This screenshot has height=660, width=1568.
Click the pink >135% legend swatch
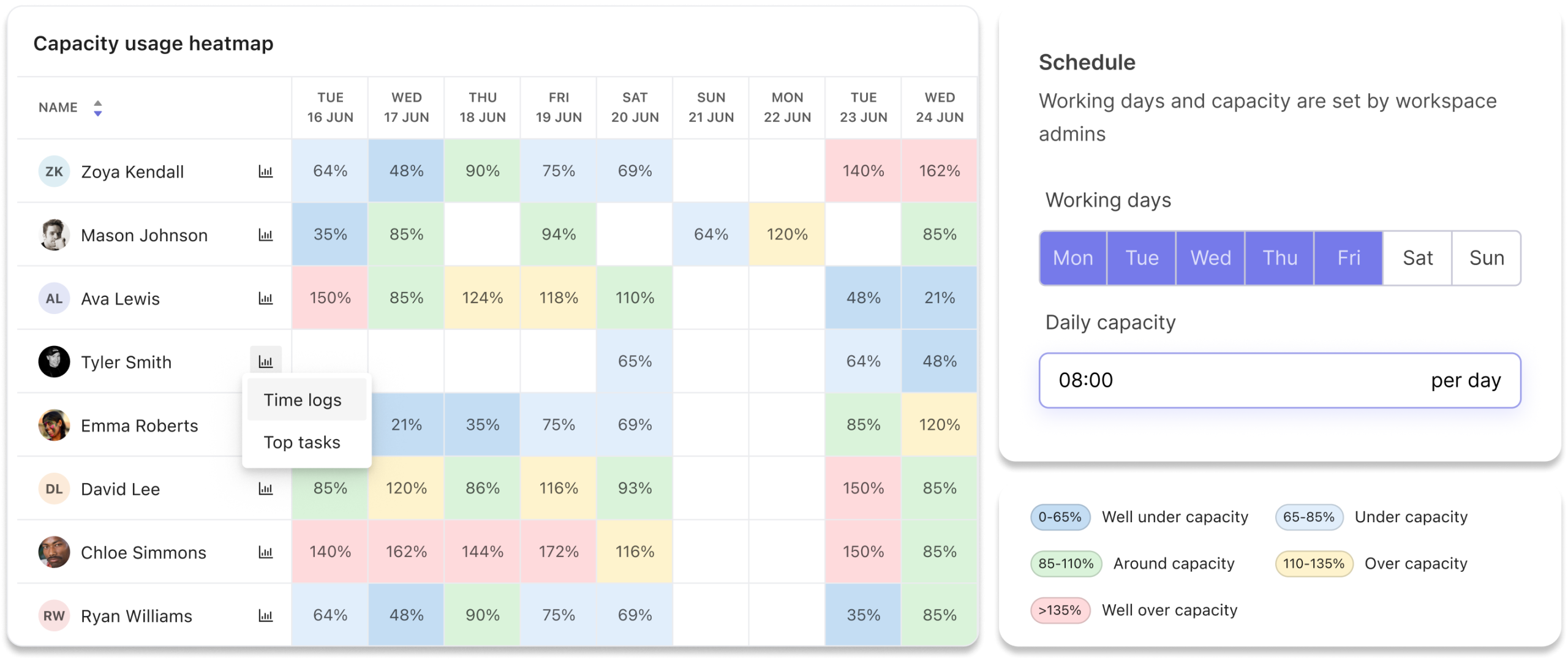coord(1060,610)
